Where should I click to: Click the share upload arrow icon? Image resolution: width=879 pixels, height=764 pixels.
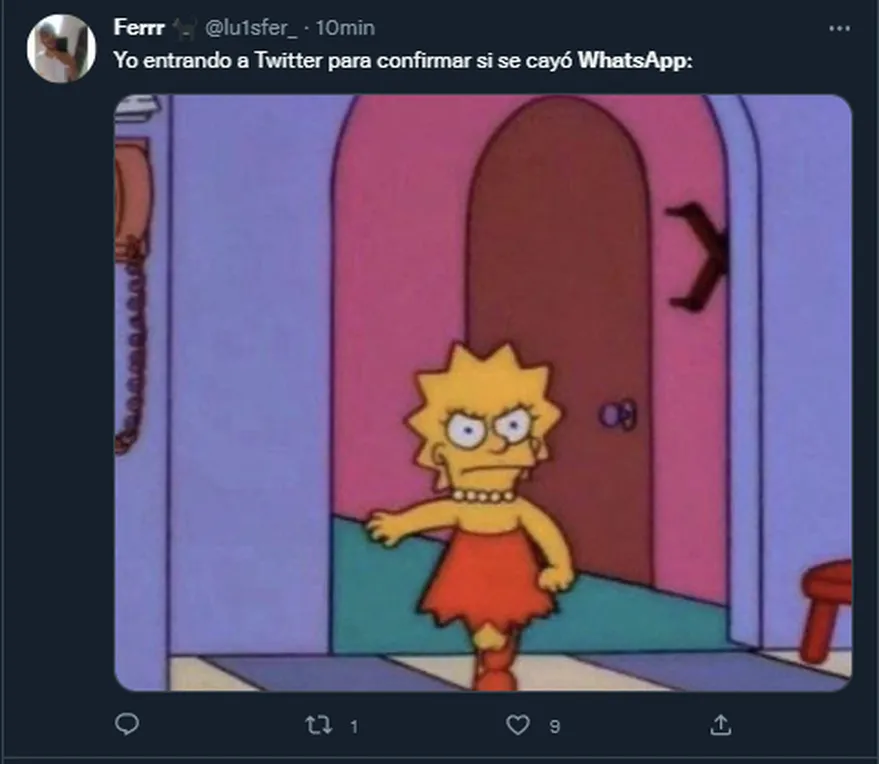720,725
